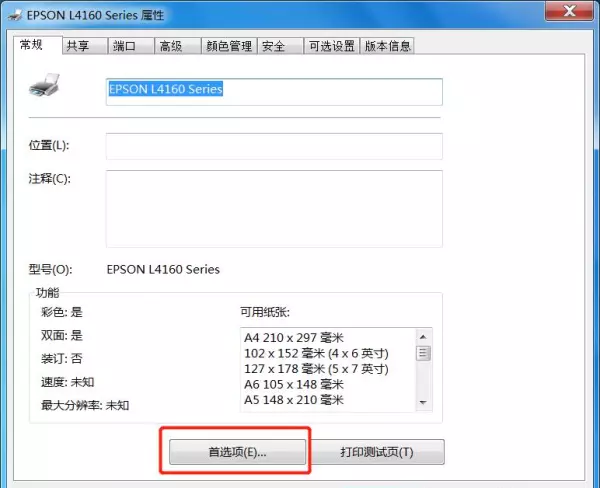Switch to the 共享 tab
The width and height of the screenshot is (600, 488).
(x=85, y=46)
